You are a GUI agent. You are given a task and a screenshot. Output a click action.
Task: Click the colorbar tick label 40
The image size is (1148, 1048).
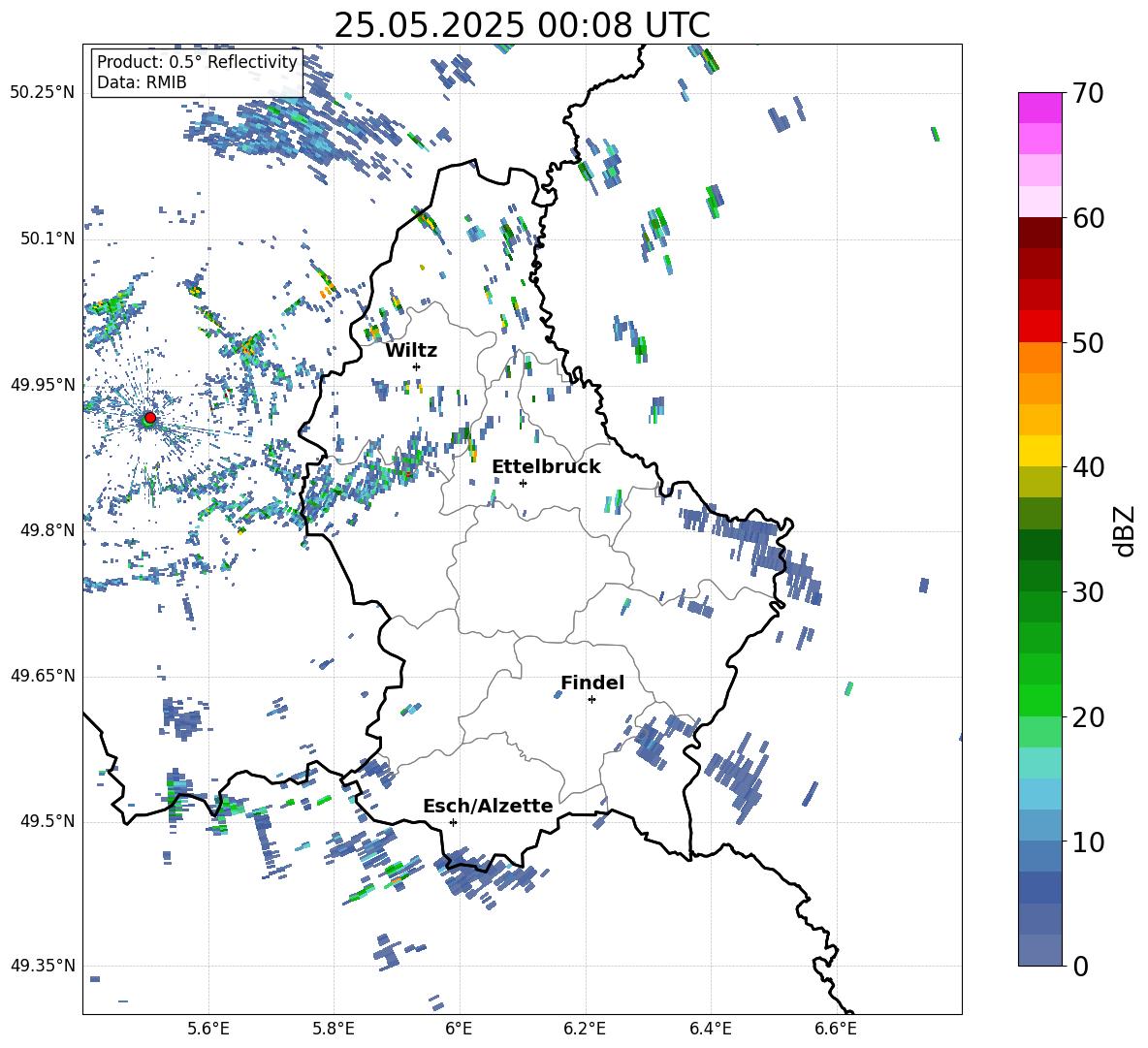pyautogui.click(x=1088, y=467)
